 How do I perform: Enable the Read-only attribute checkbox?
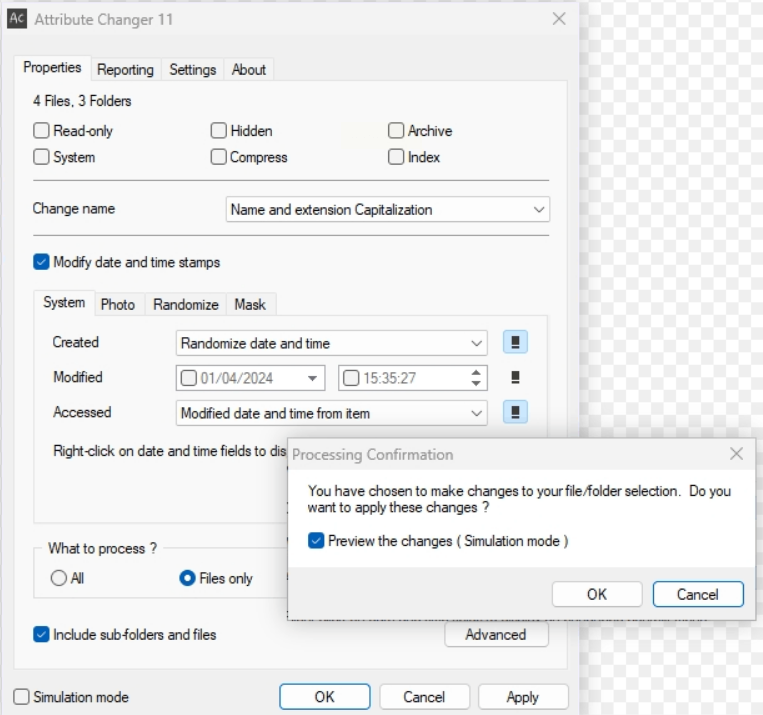(41, 130)
